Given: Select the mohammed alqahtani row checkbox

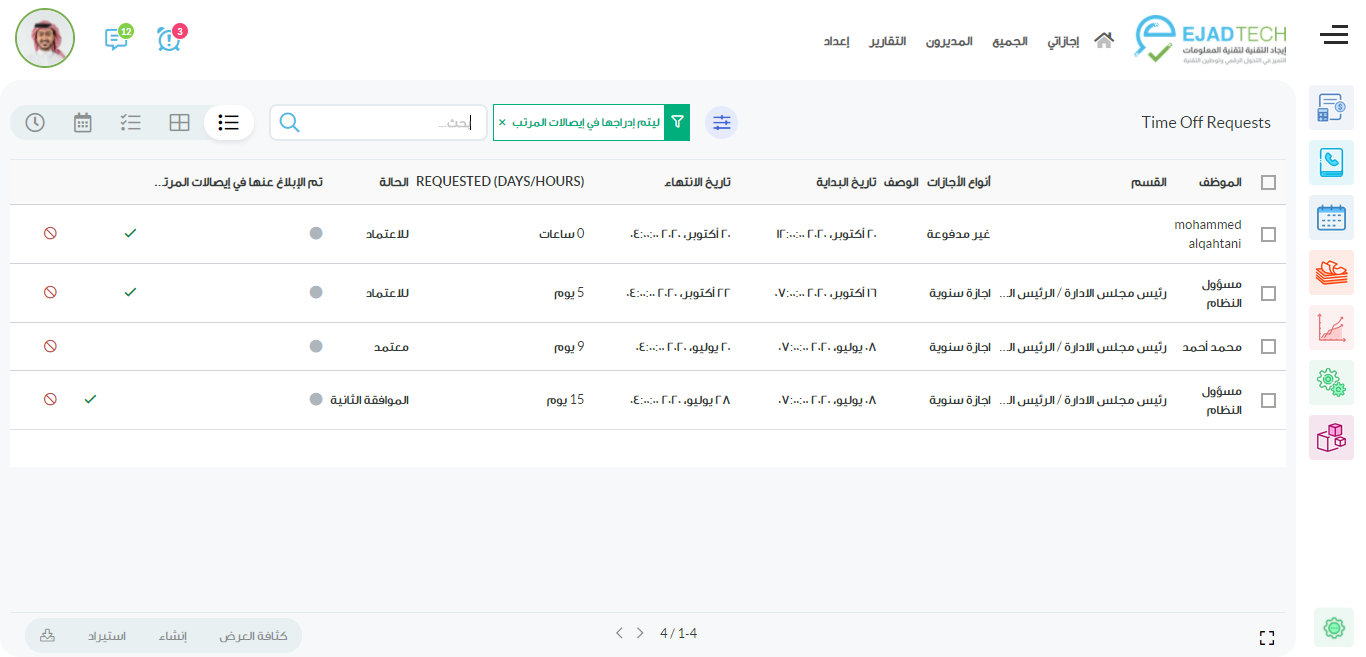Looking at the screenshot, I should tap(1268, 234).
